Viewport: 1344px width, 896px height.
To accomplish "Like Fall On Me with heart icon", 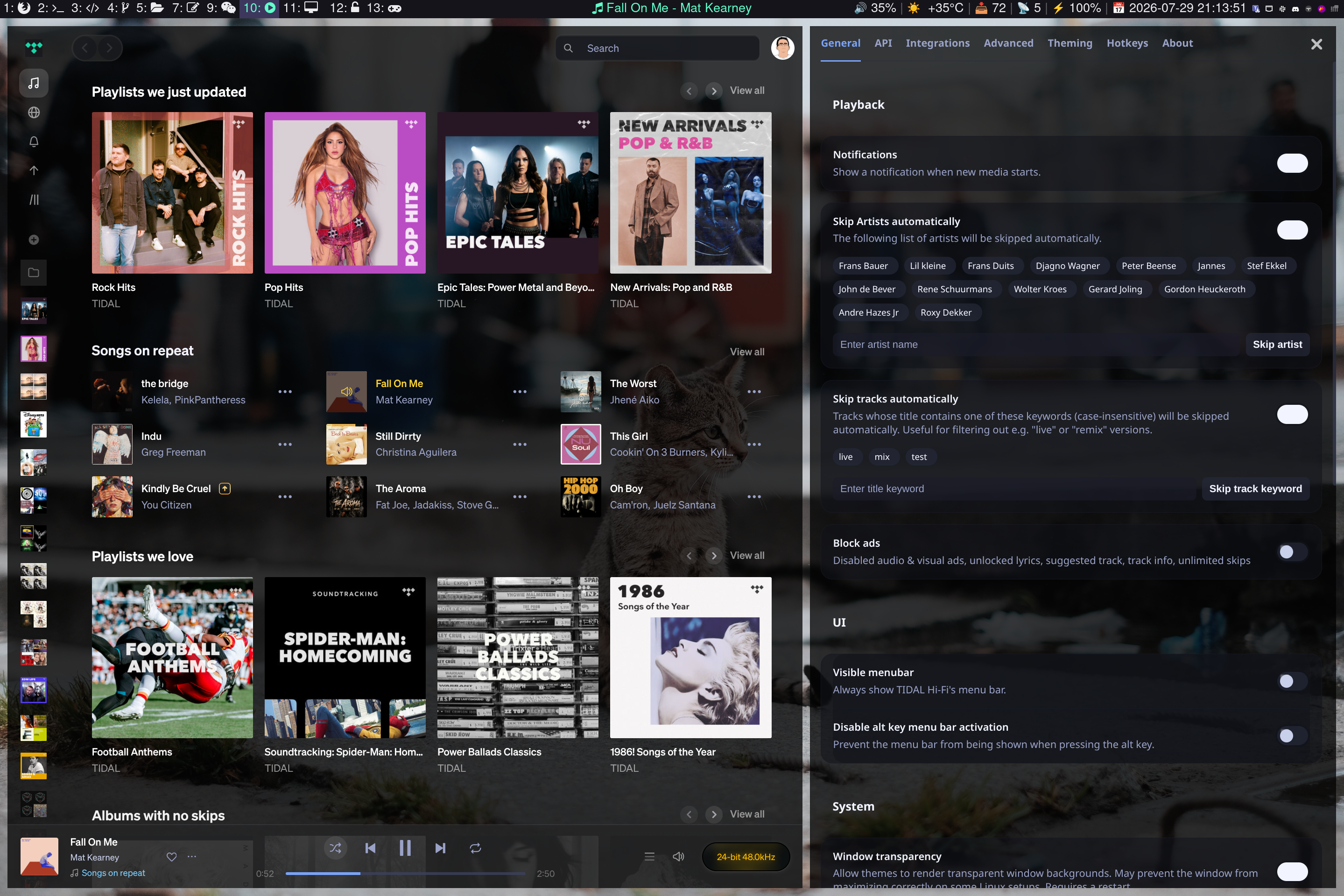I will coord(171,857).
